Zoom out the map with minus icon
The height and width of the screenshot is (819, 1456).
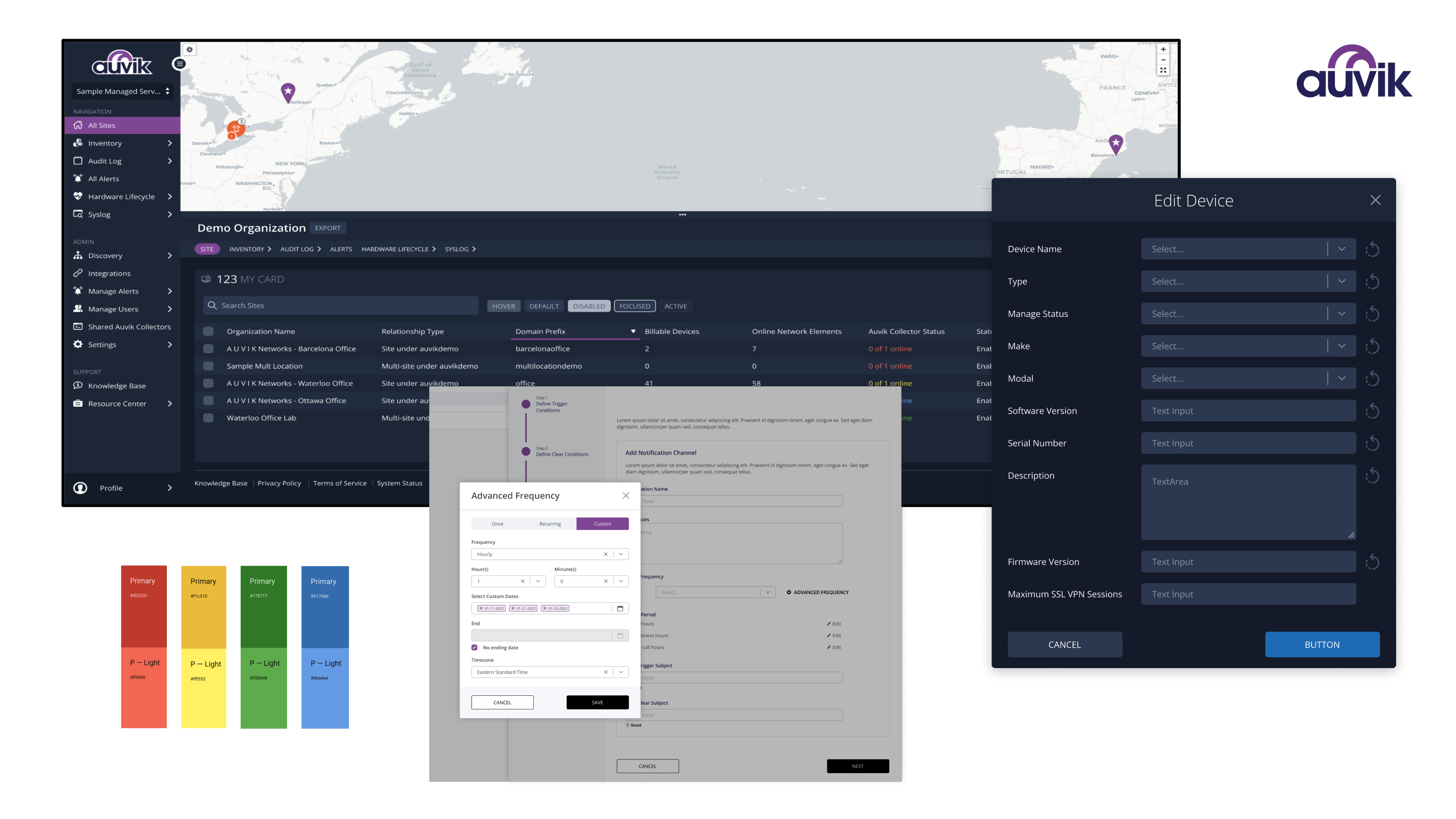tap(1163, 60)
